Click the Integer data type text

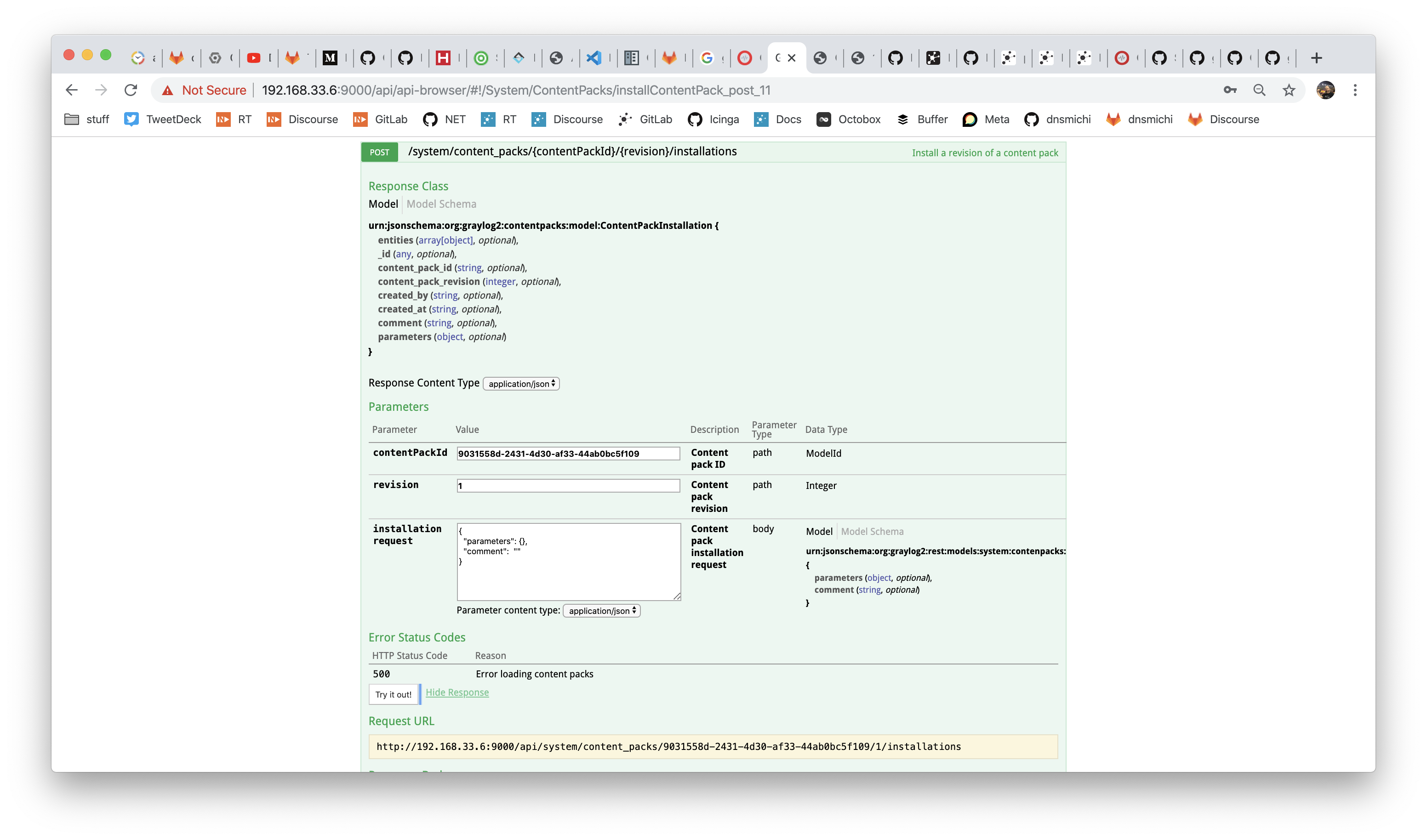[x=821, y=486]
